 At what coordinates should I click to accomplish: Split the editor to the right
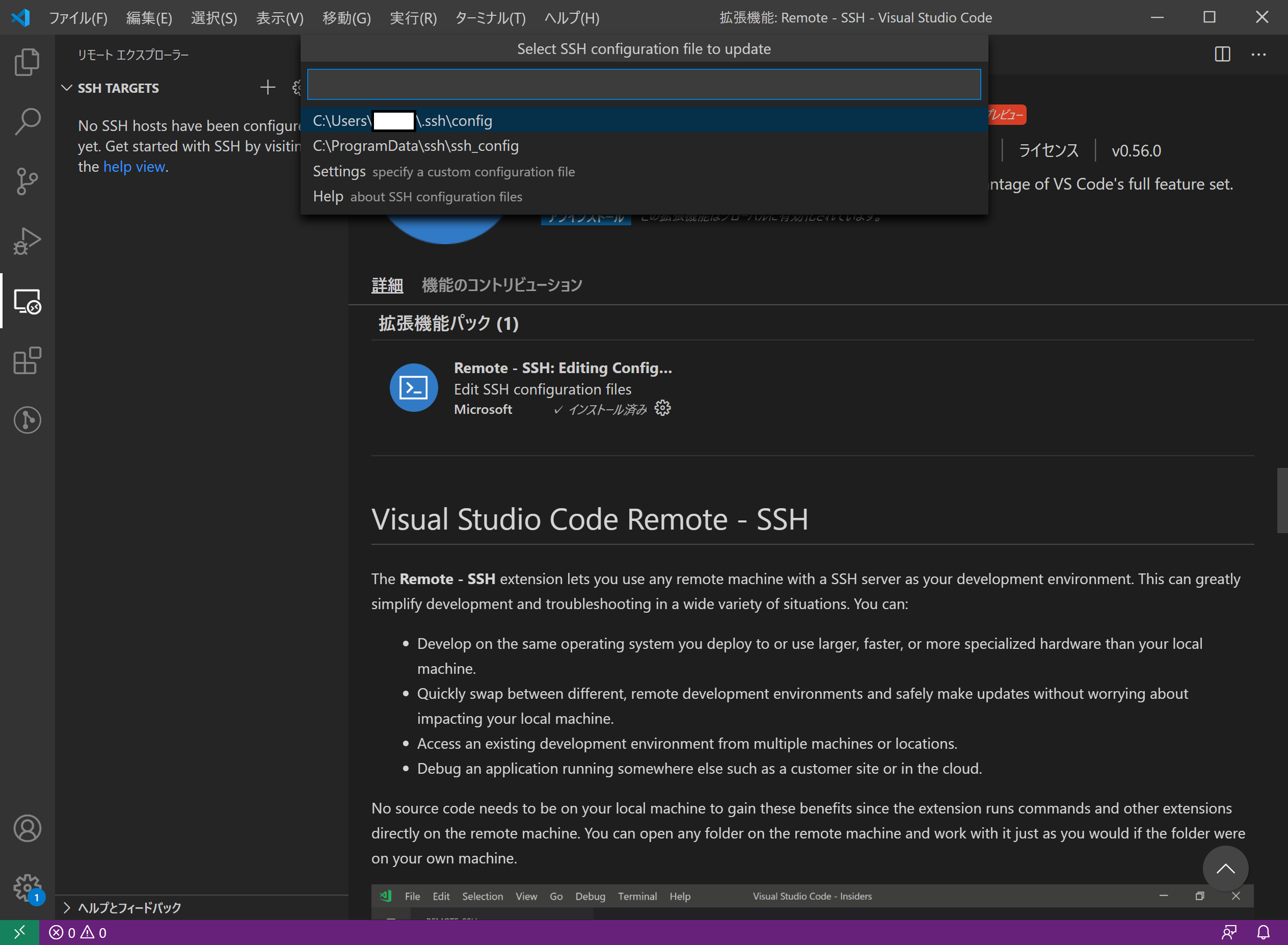click(x=1222, y=55)
